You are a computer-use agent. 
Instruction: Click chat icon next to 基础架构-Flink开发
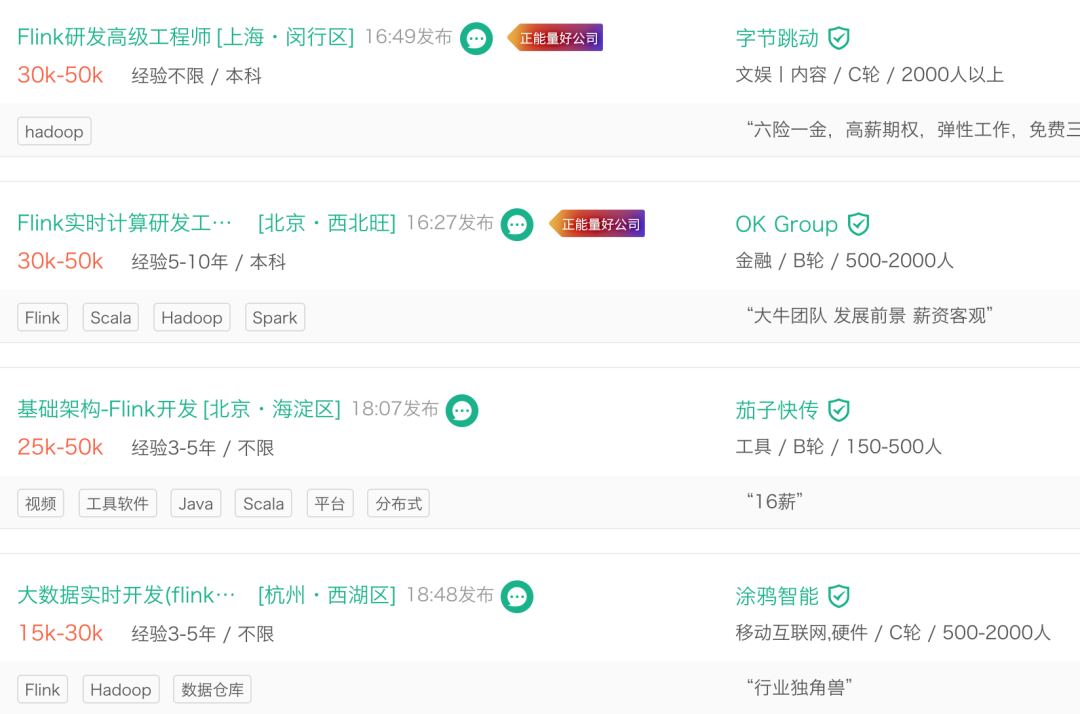pyautogui.click(x=462, y=411)
